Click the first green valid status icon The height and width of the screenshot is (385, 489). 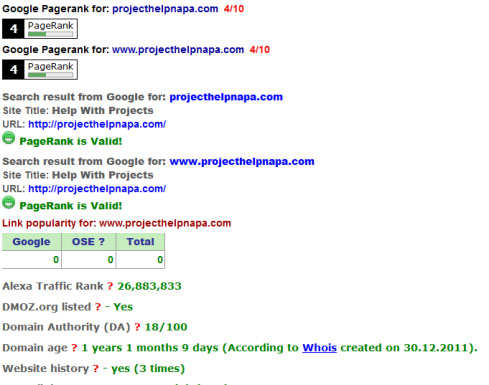(x=9, y=138)
